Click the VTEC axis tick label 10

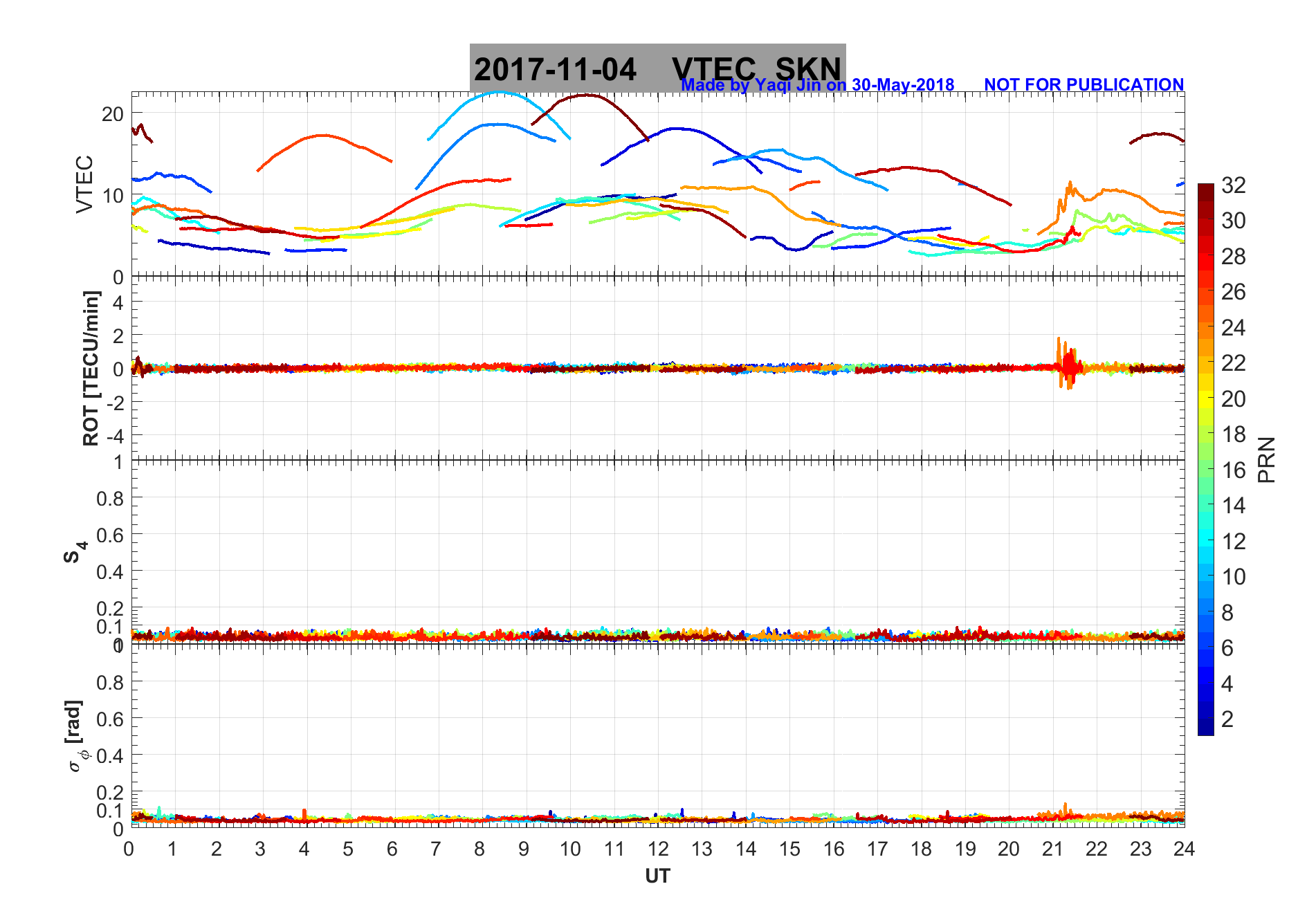tap(112, 196)
